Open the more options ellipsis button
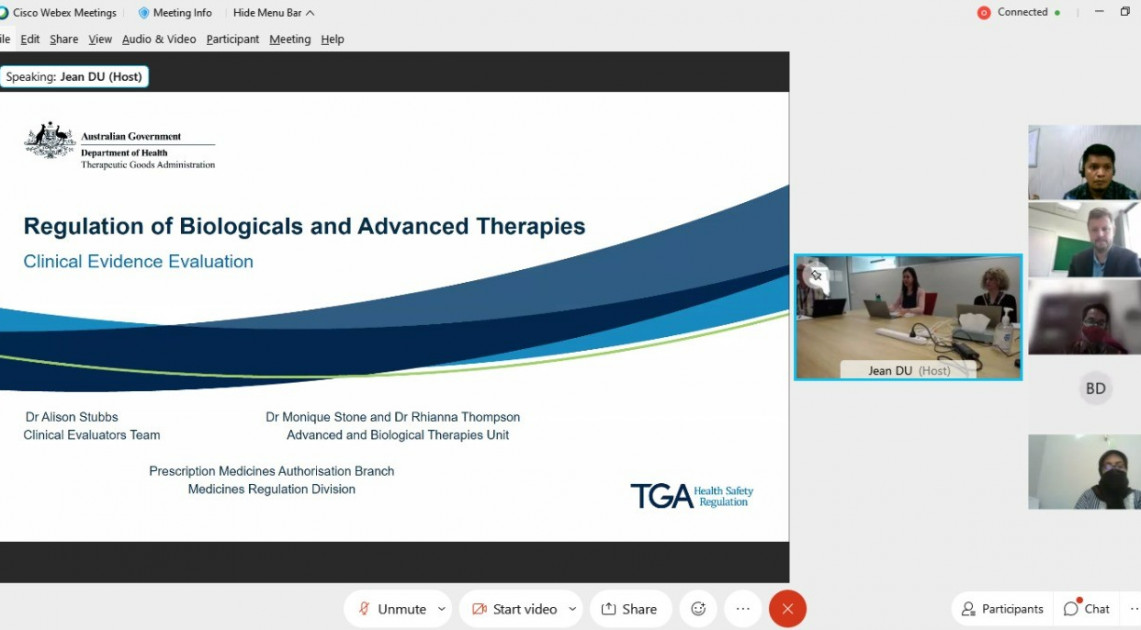1141x630 pixels. 742,609
